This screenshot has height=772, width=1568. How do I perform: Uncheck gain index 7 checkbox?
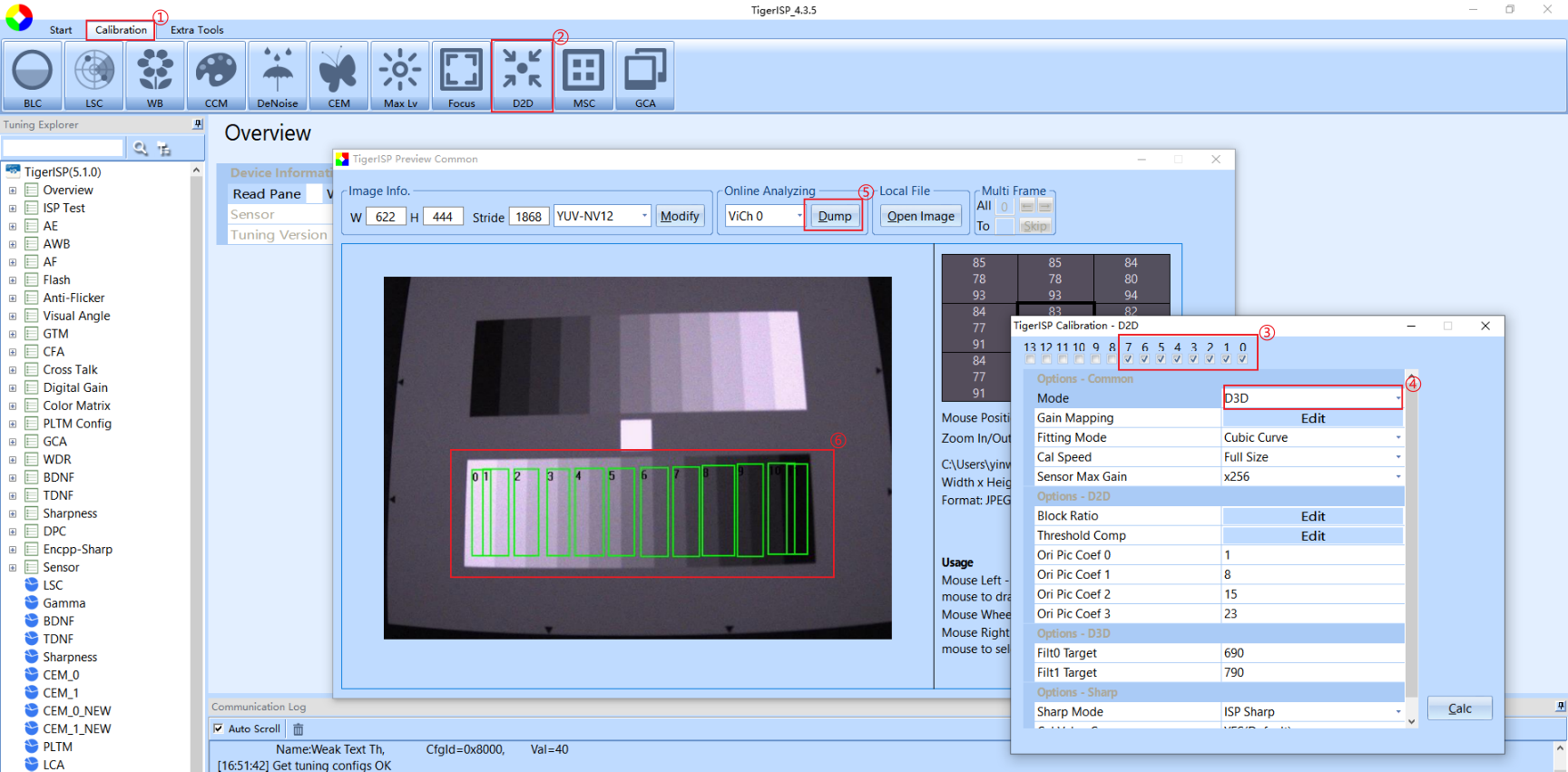coord(1128,359)
